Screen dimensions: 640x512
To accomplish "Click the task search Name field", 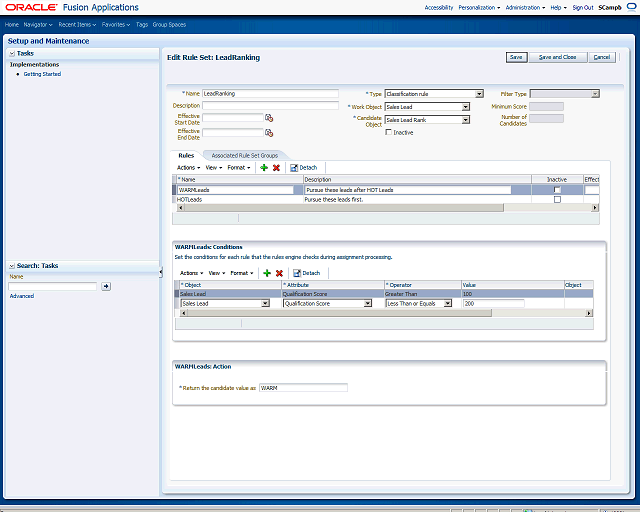I will 53,286.
